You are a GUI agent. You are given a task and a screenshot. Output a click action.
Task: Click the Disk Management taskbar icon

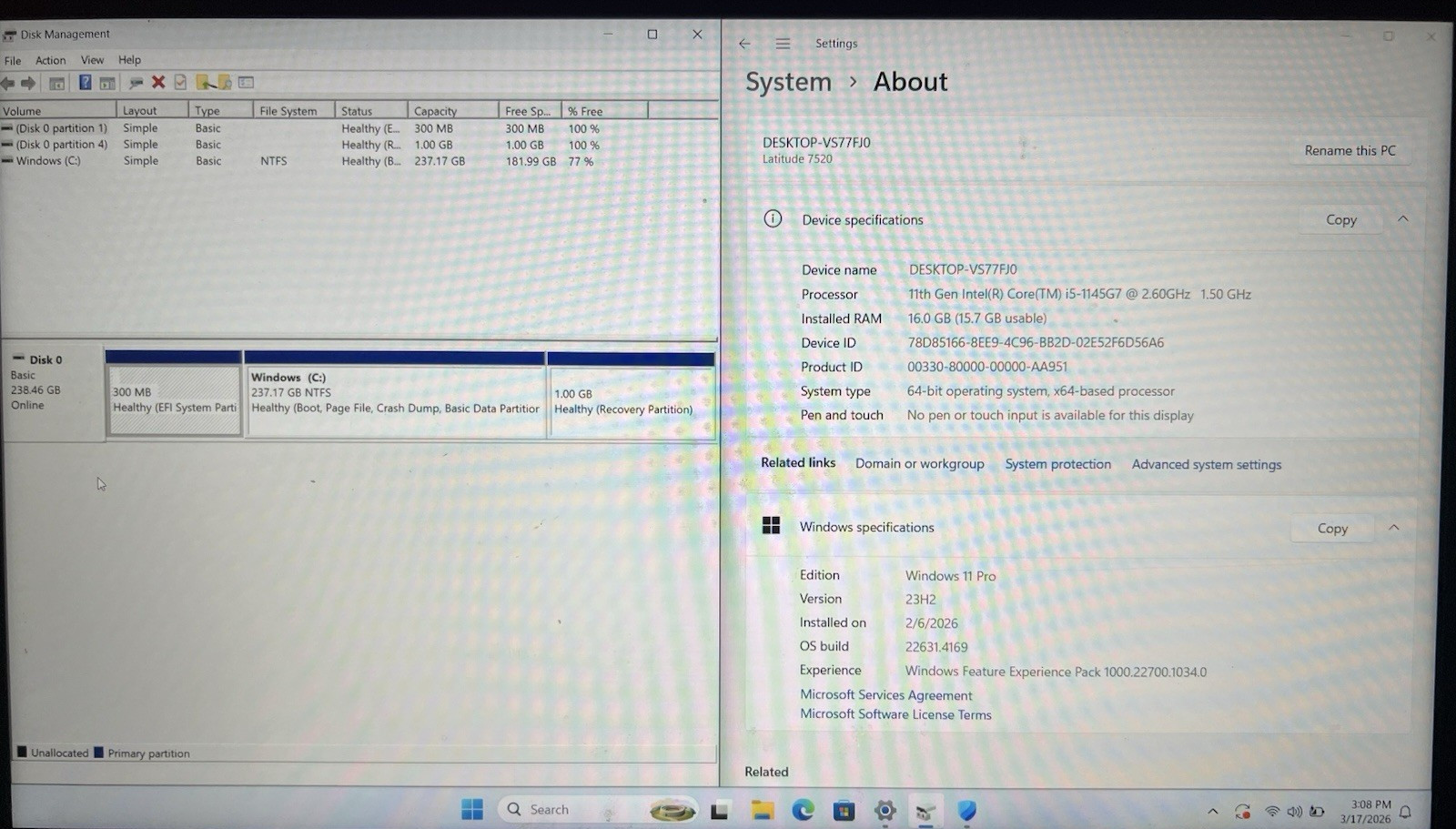(925, 811)
